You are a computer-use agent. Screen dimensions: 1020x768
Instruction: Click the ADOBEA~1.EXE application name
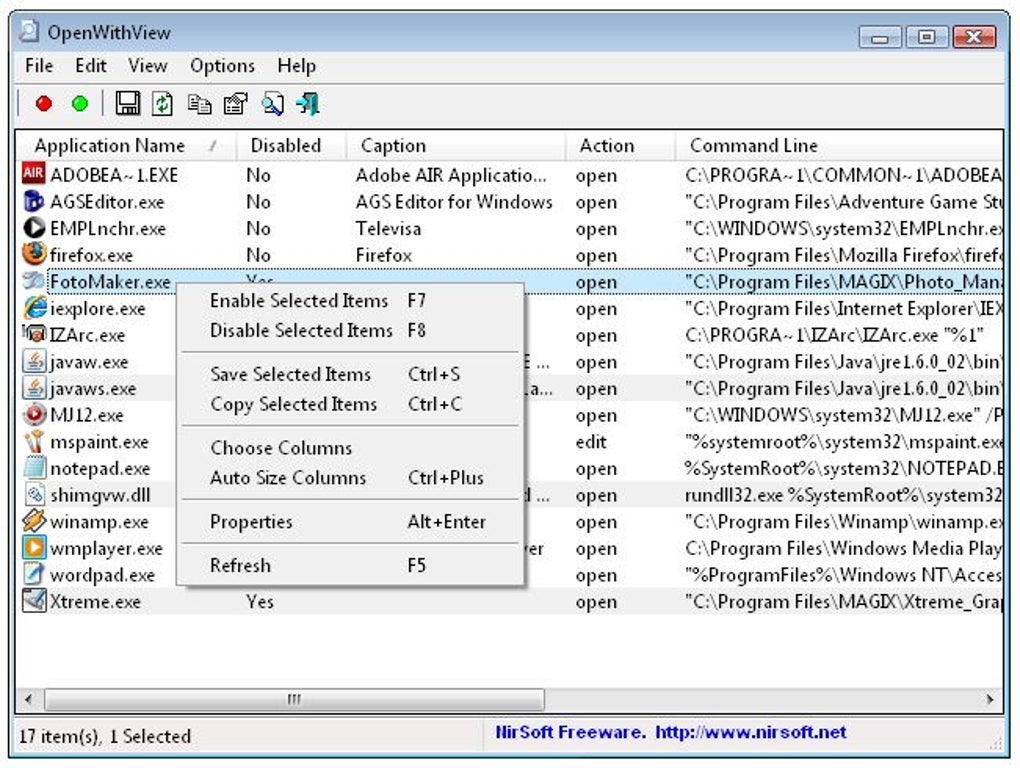(114, 175)
